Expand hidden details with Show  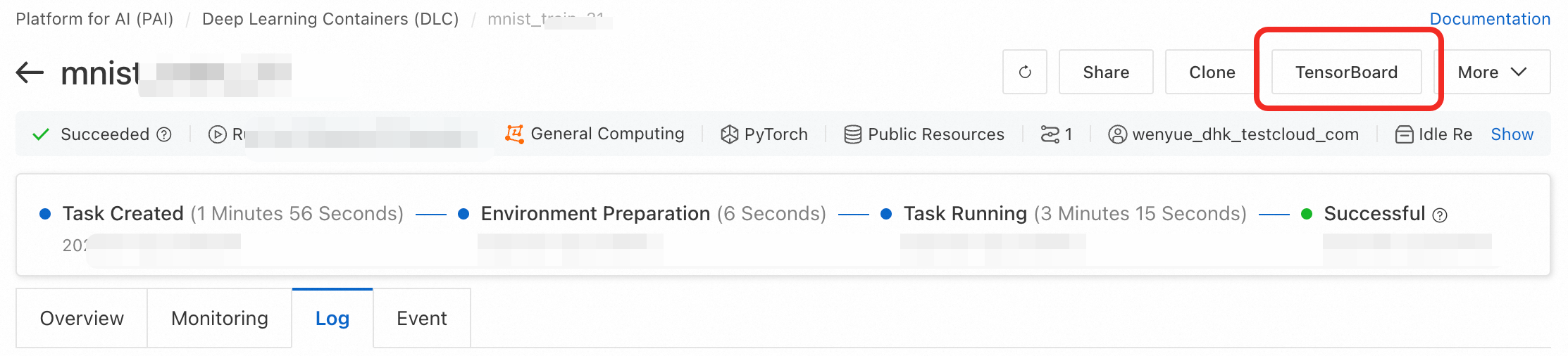pos(1512,134)
